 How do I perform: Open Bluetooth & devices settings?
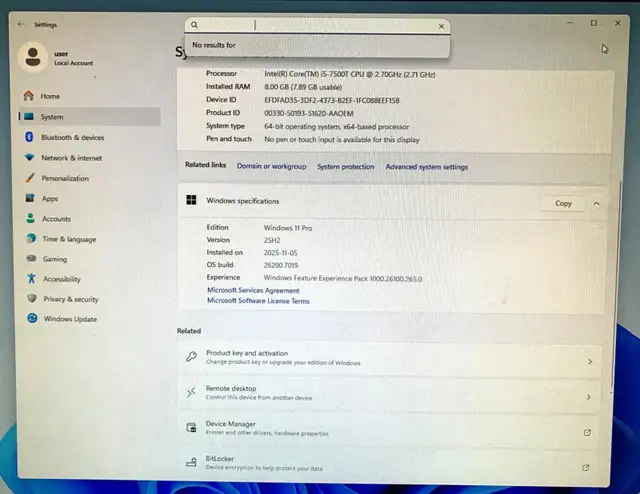click(90, 137)
